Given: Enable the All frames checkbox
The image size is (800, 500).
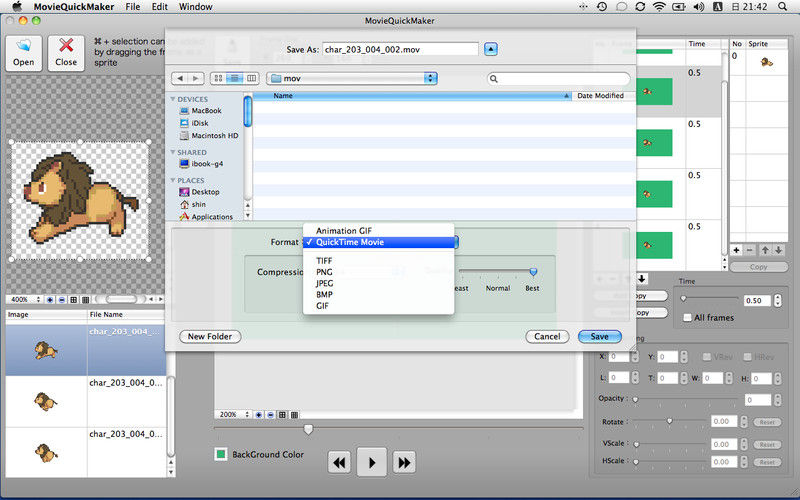Looking at the screenshot, I should 687,317.
